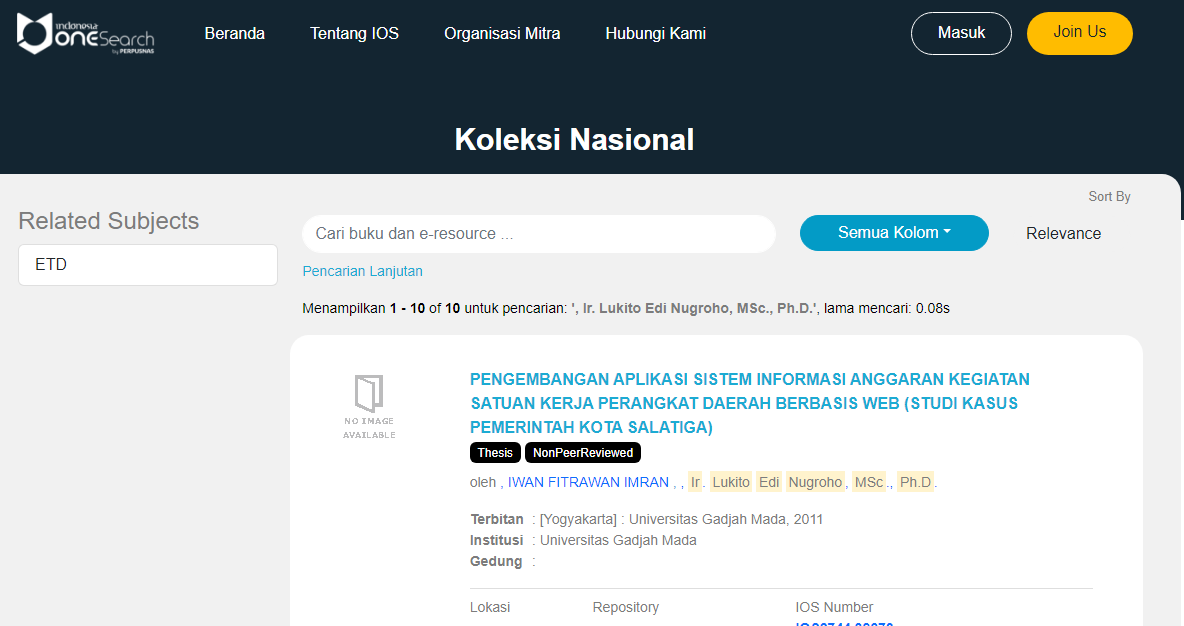The height and width of the screenshot is (626, 1184).
Task: Open the Beranda menu item
Action: pyautogui.click(x=234, y=34)
